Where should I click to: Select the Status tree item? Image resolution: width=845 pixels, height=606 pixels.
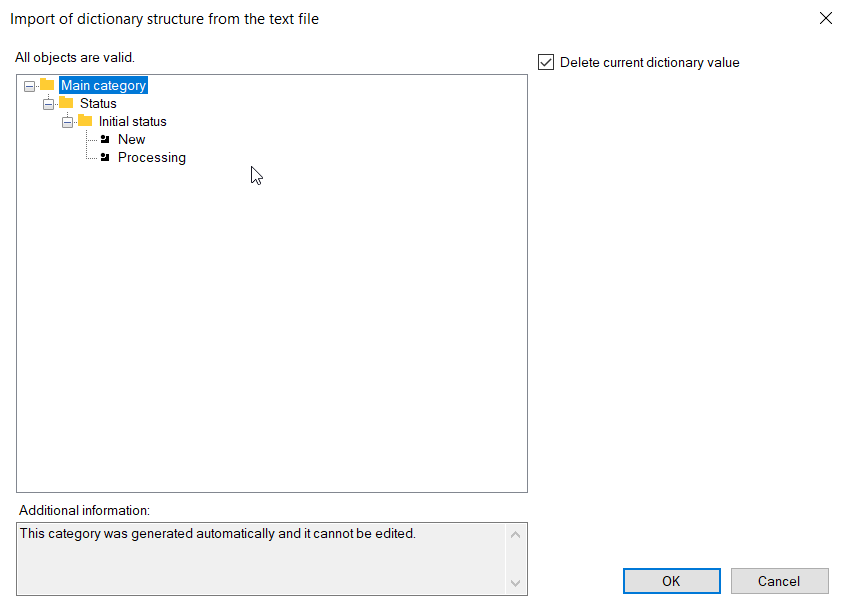pyautogui.click(x=98, y=103)
